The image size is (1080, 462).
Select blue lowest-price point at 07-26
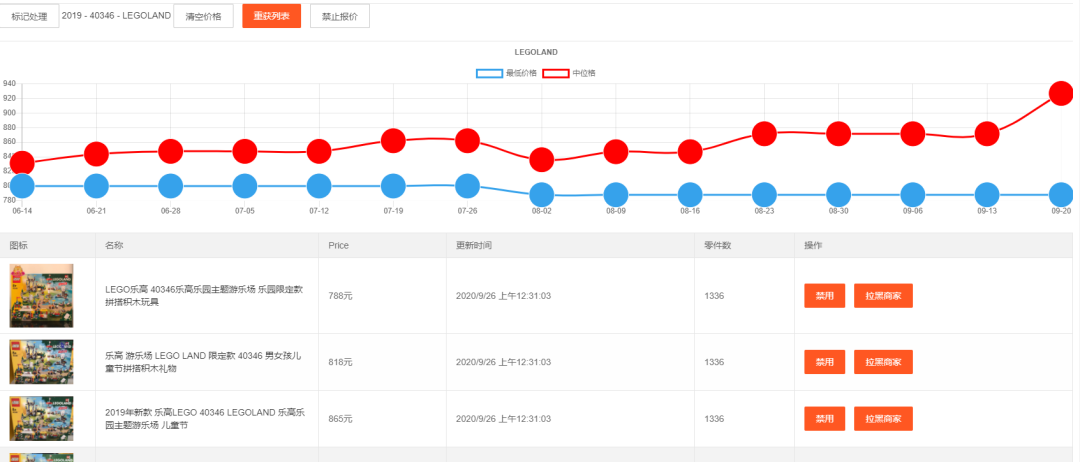(x=468, y=186)
